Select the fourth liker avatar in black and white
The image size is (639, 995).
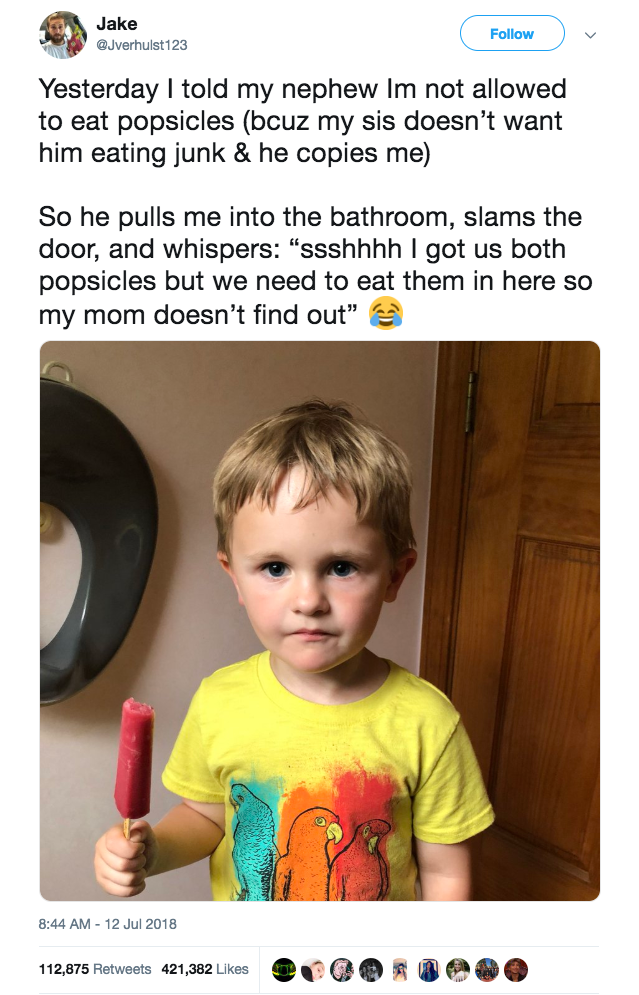[371, 970]
